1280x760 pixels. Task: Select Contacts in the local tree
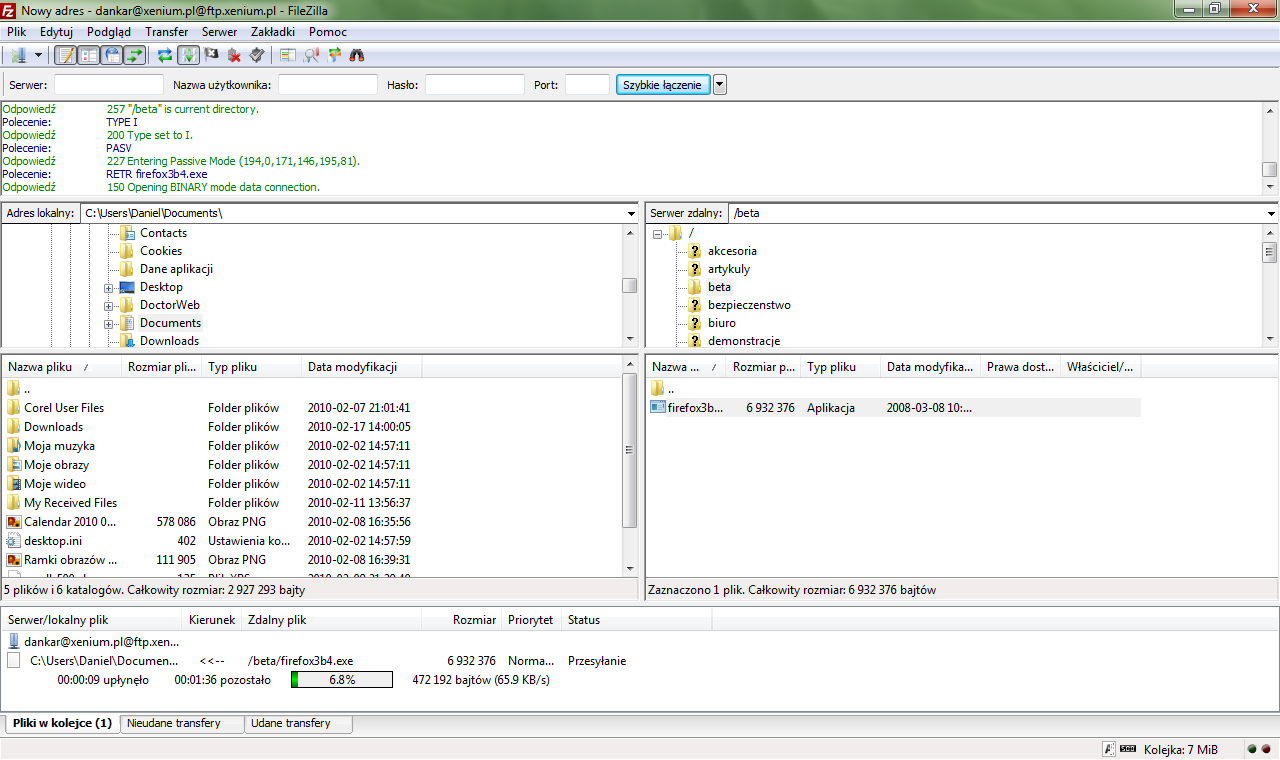click(163, 233)
